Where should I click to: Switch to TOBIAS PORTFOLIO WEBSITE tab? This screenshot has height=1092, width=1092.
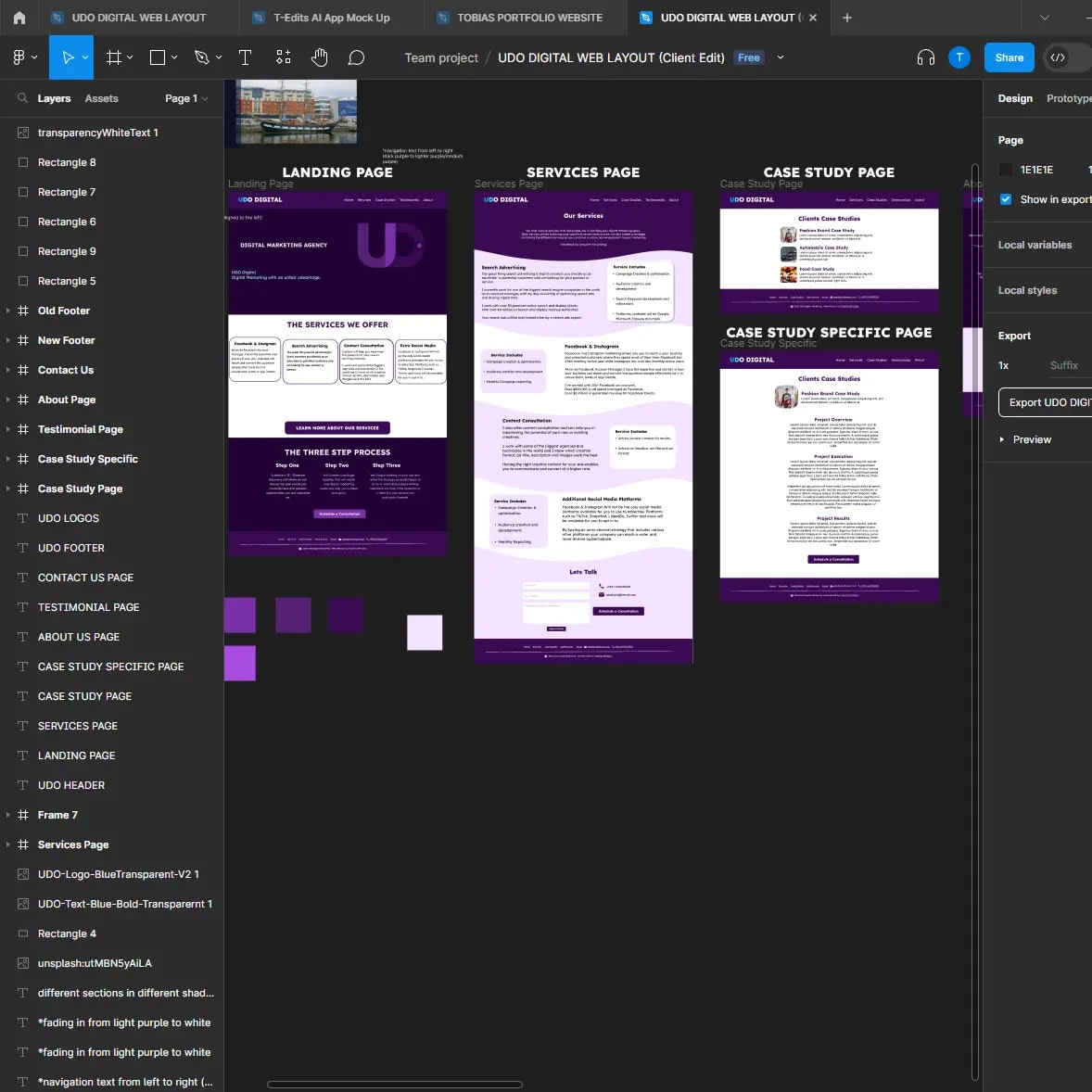coord(526,18)
